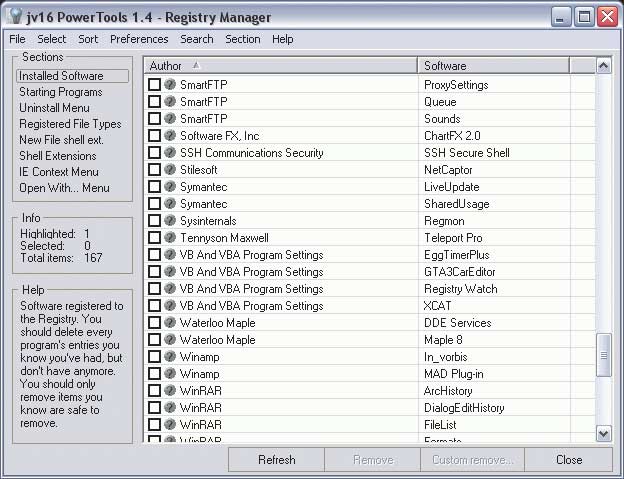Viewport: 624px width, 479px height.
Task: Open the Help menu
Action: coord(283,39)
